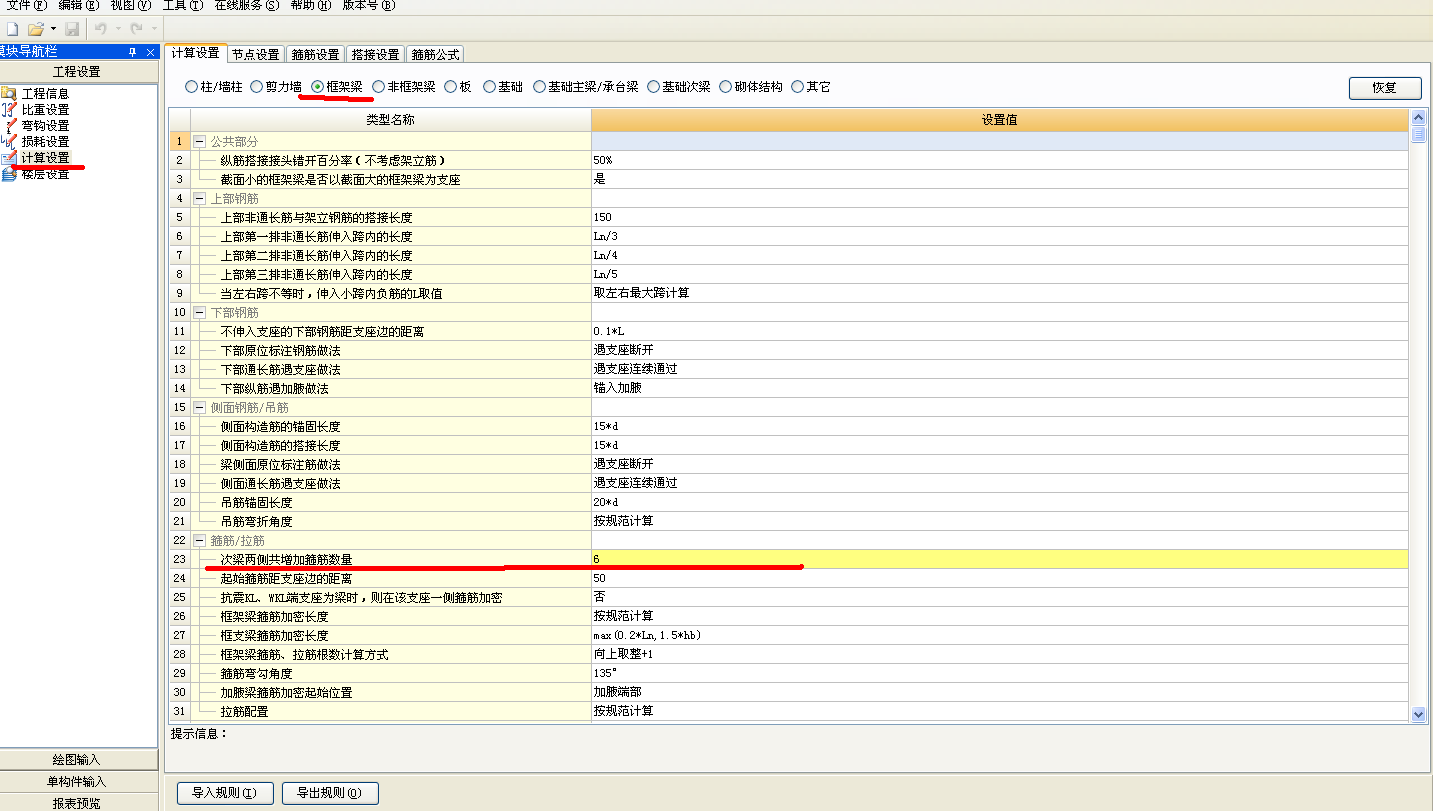Switch to the 箍筋设置 tab
Image resolution: width=1433 pixels, height=811 pixels.
316,54
